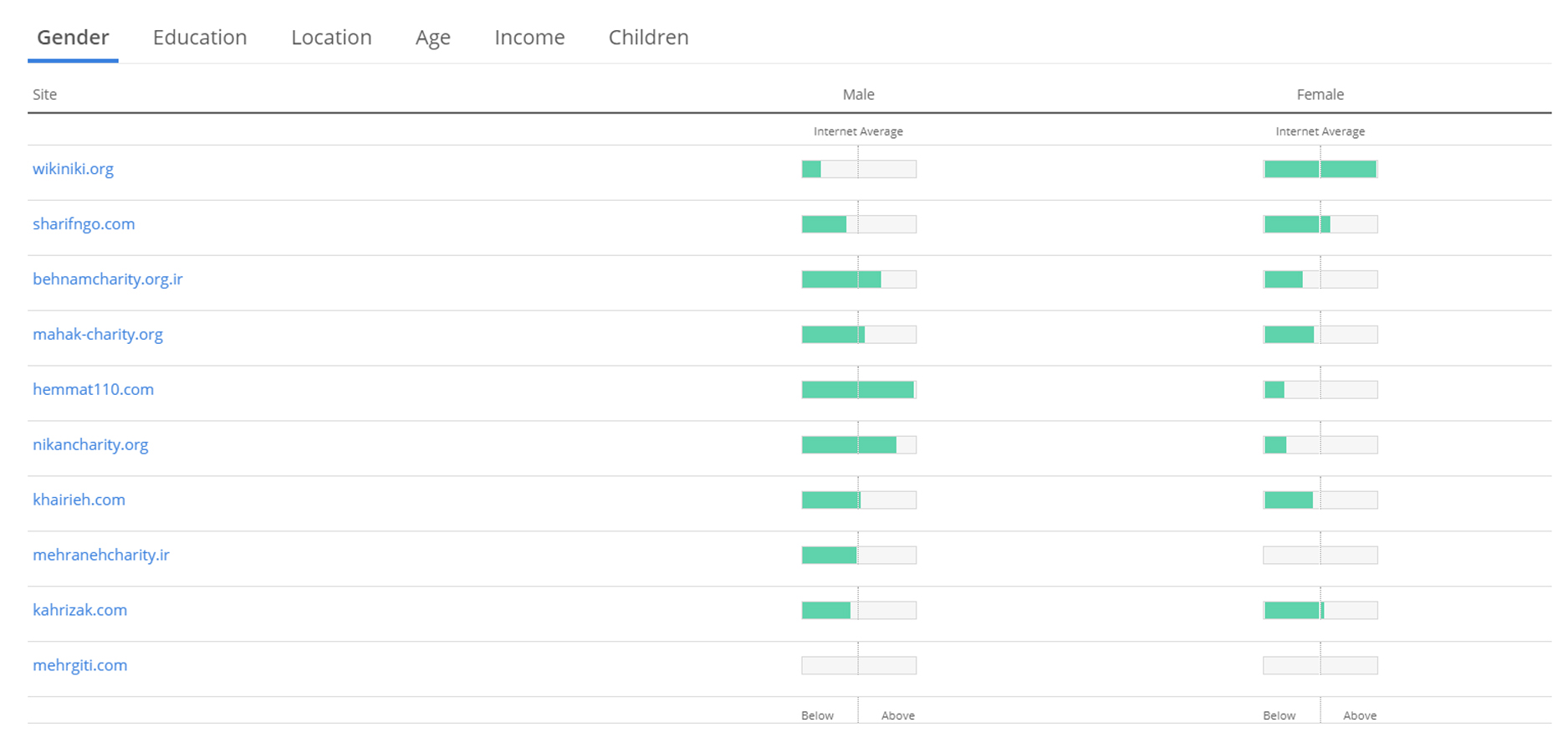Click the Male bar for hemmat110.com
This screenshot has width=1568, height=738.
858,390
